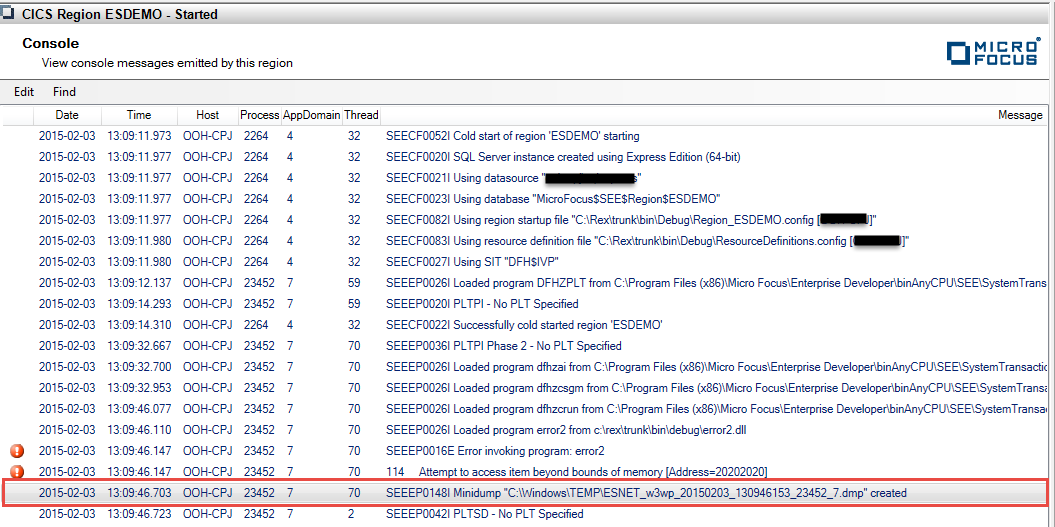
Task: Click the AppDomain column header
Action: [x=311, y=115]
